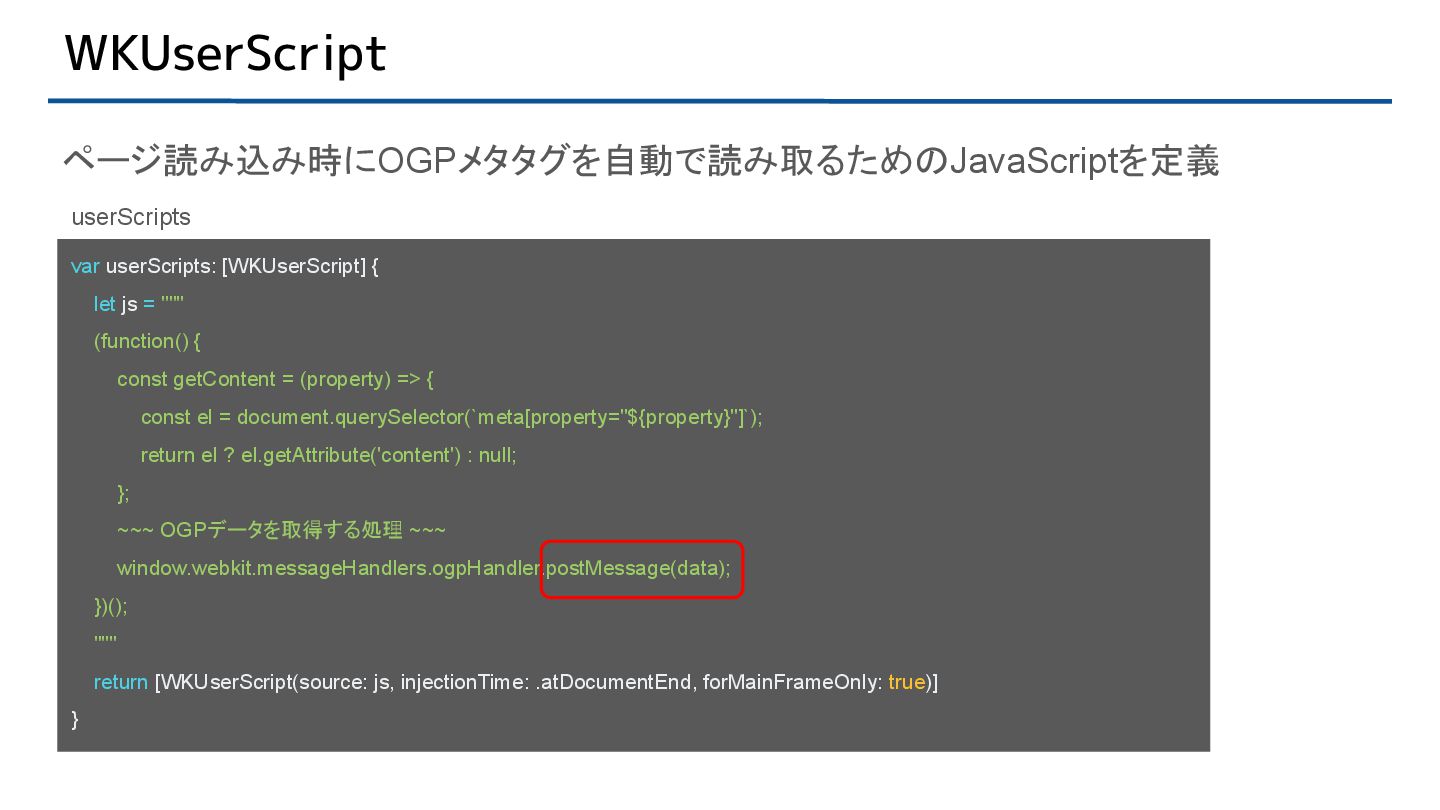Click the userScripts label above the code
1440x810 pixels.
click(x=131, y=217)
